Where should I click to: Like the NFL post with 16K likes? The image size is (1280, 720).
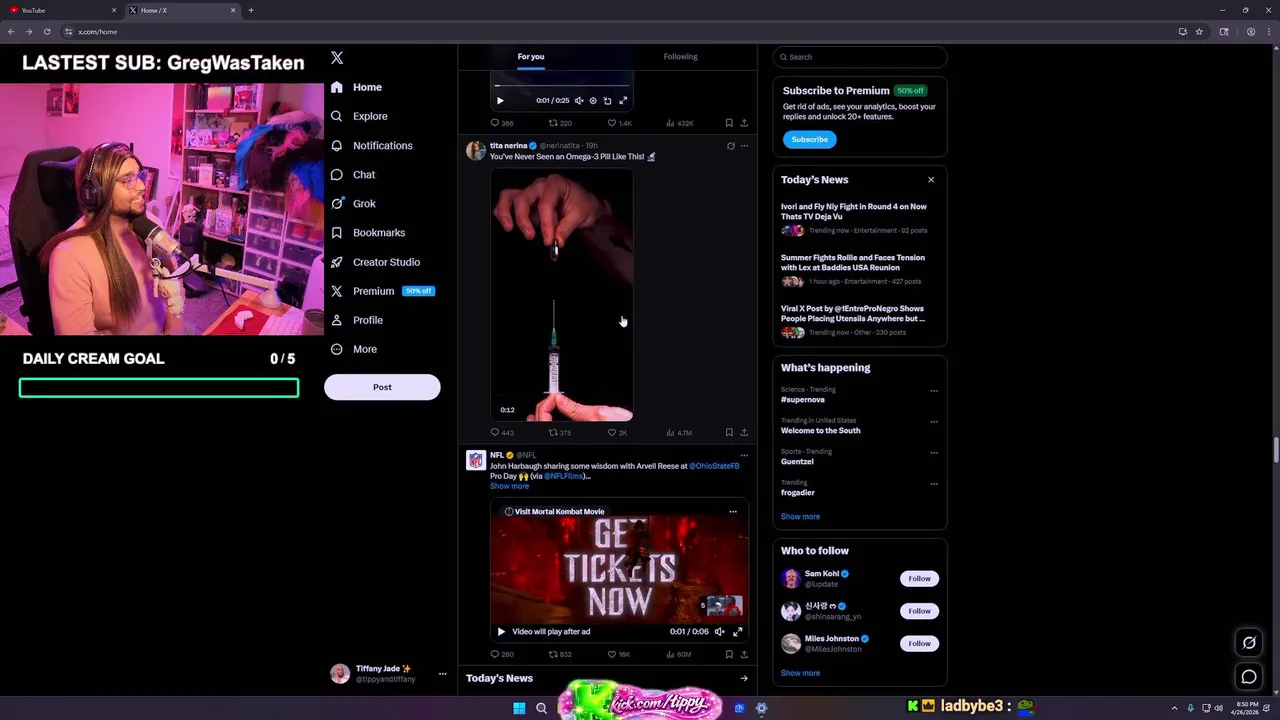point(620,655)
